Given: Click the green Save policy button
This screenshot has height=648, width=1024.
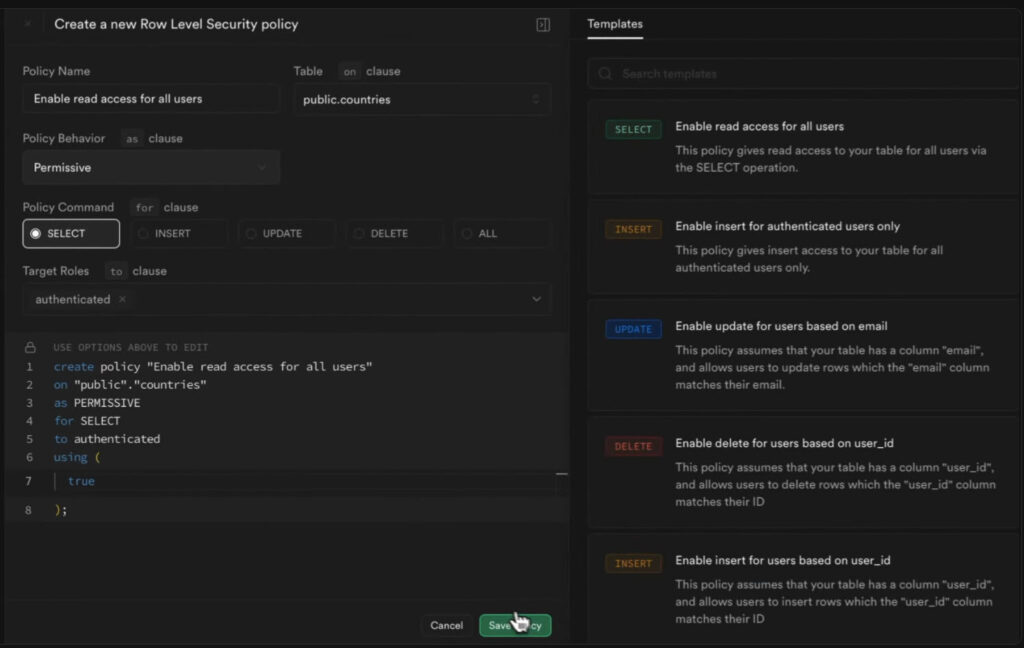Looking at the screenshot, I should (515, 625).
